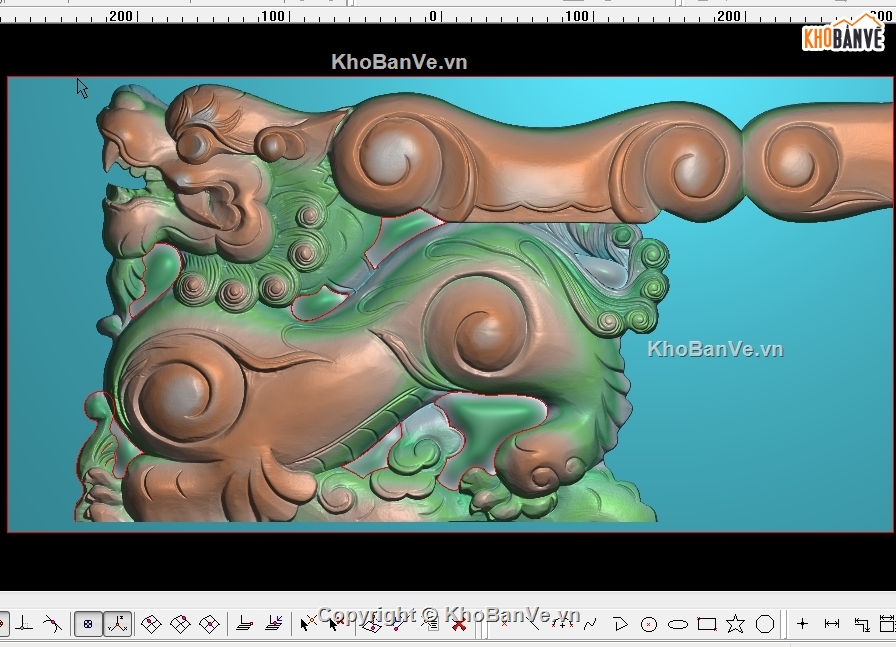Click the red X delete icon
896x647 pixels.
tap(459, 624)
